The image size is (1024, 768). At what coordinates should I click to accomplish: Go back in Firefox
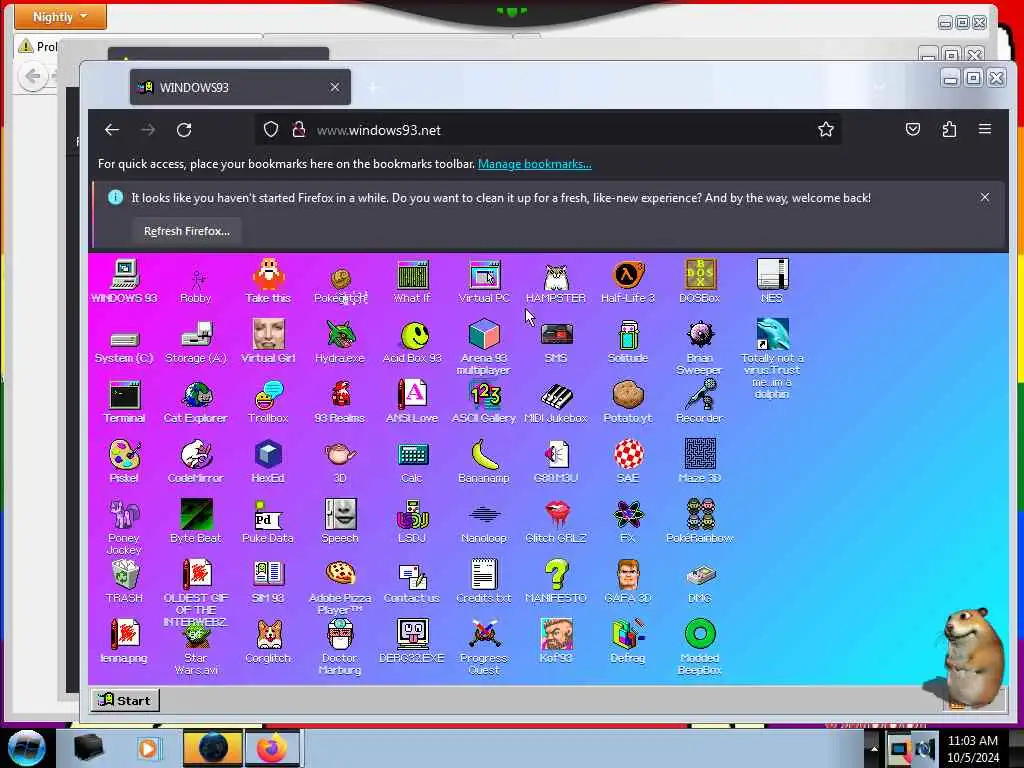tap(112, 130)
